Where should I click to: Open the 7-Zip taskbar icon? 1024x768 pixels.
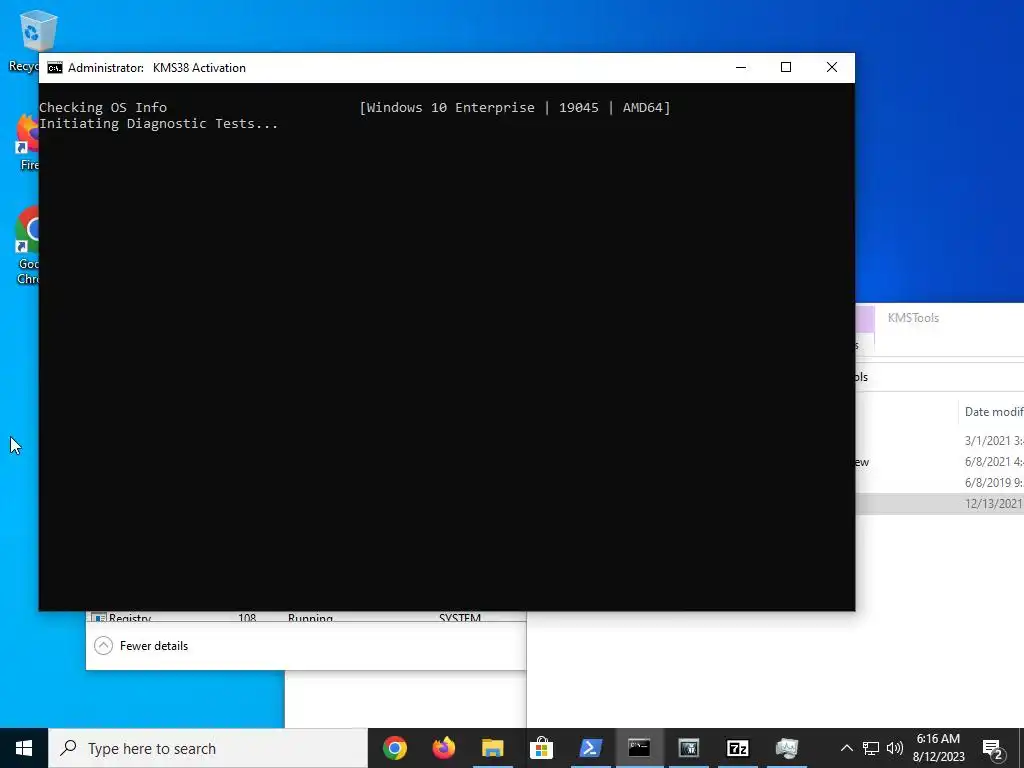pyautogui.click(x=737, y=748)
